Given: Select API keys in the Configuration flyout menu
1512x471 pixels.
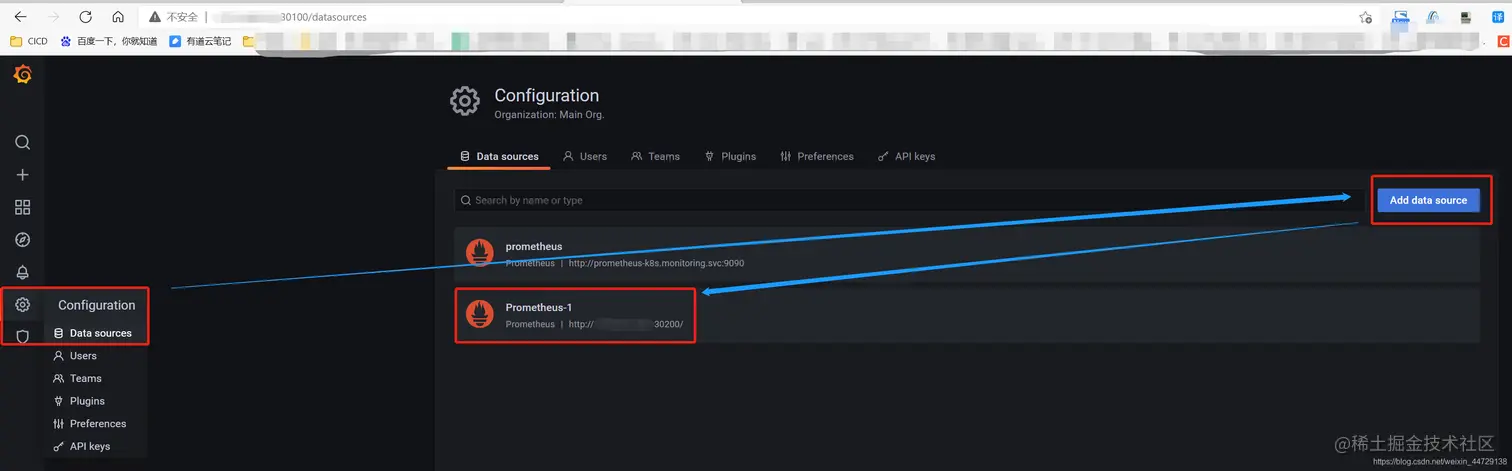Looking at the screenshot, I should [x=81, y=446].
